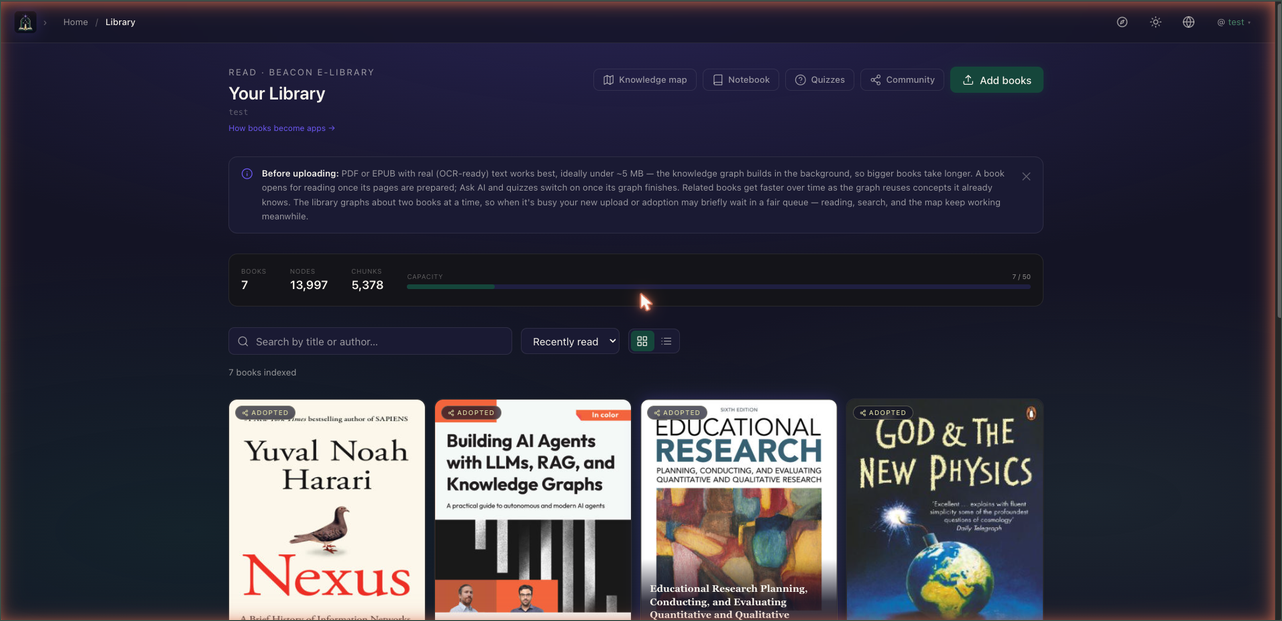Switch to grid view
The width and height of the screenshot is (1282, 621).
(x=642, y=341)
